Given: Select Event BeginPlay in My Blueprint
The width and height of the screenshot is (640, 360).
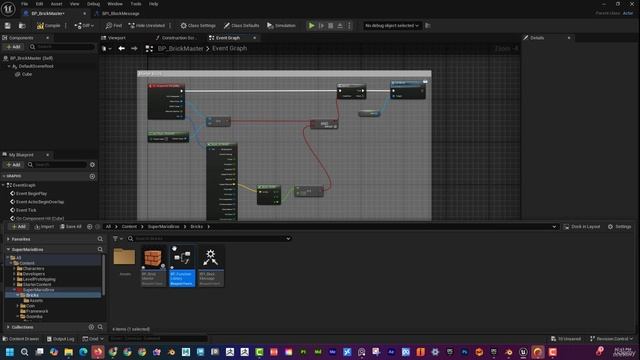Looking at the screenshot, I should (31, 193).
